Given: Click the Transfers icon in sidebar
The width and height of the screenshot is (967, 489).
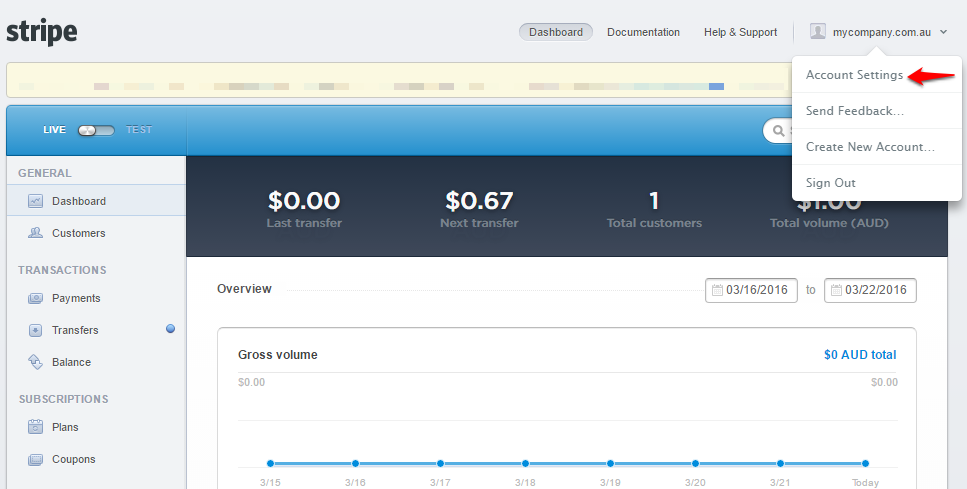Looking at the screenshot, I should pos(35,330).
